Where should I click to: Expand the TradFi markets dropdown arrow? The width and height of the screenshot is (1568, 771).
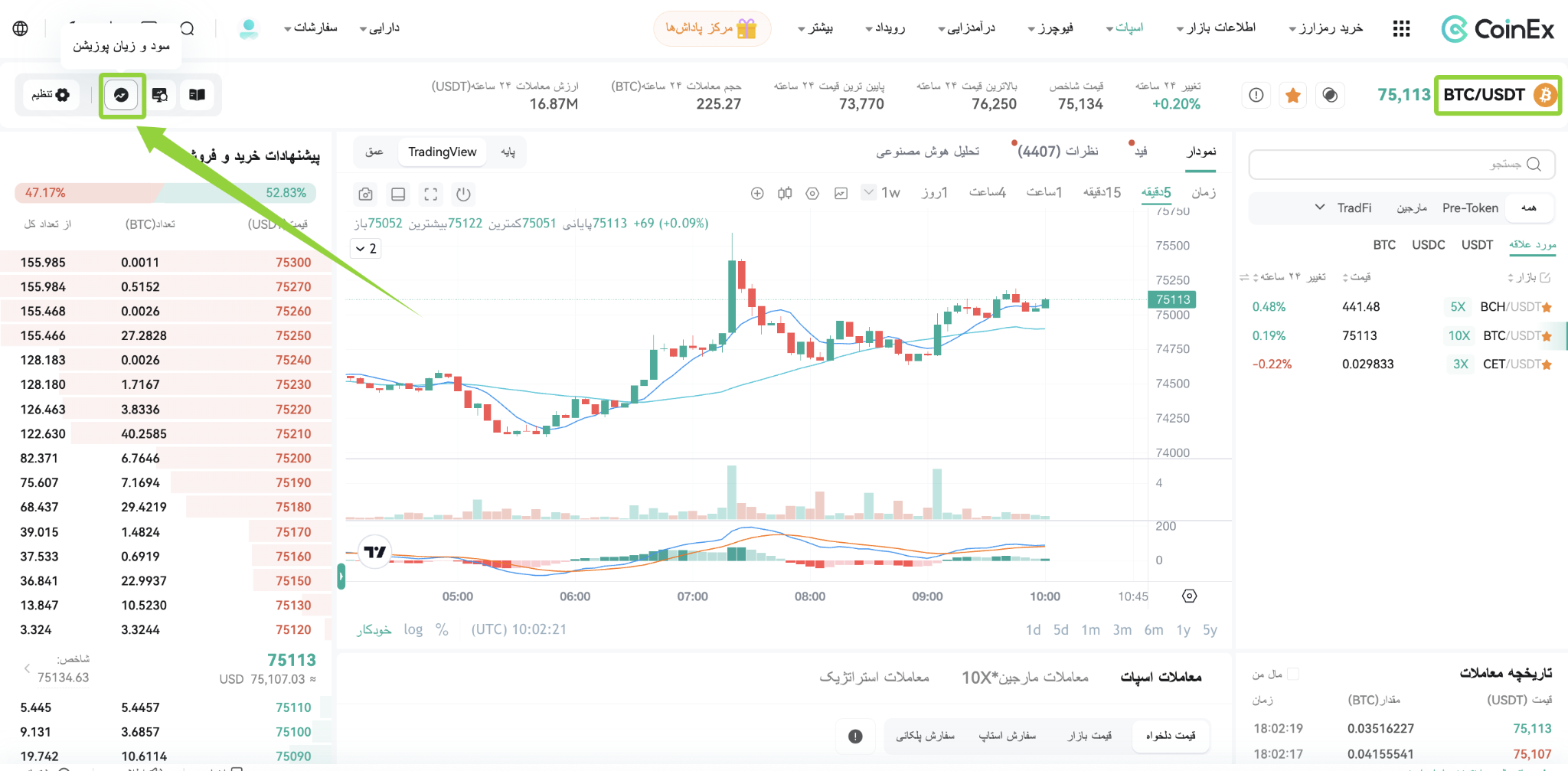(x=1320, y=207)
